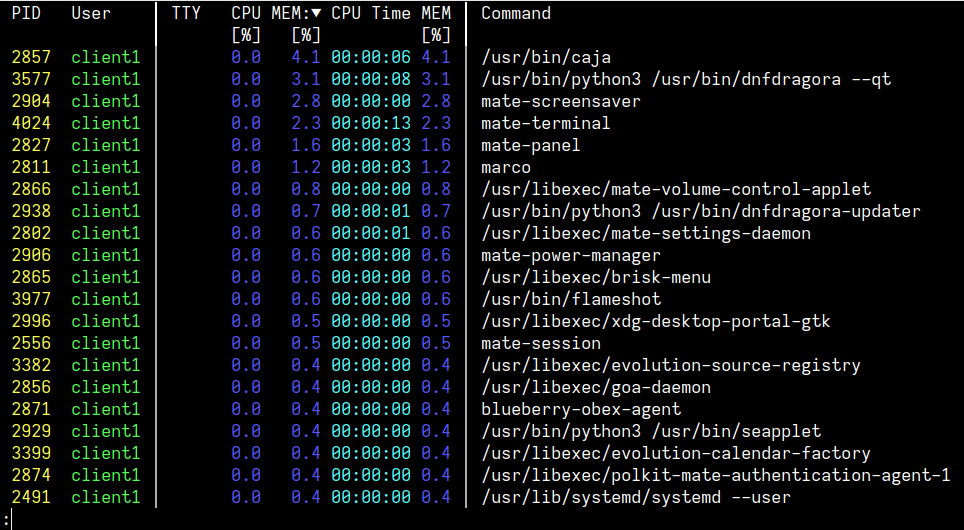Select the blueberry-obex-agent entry

coord(581,409)
